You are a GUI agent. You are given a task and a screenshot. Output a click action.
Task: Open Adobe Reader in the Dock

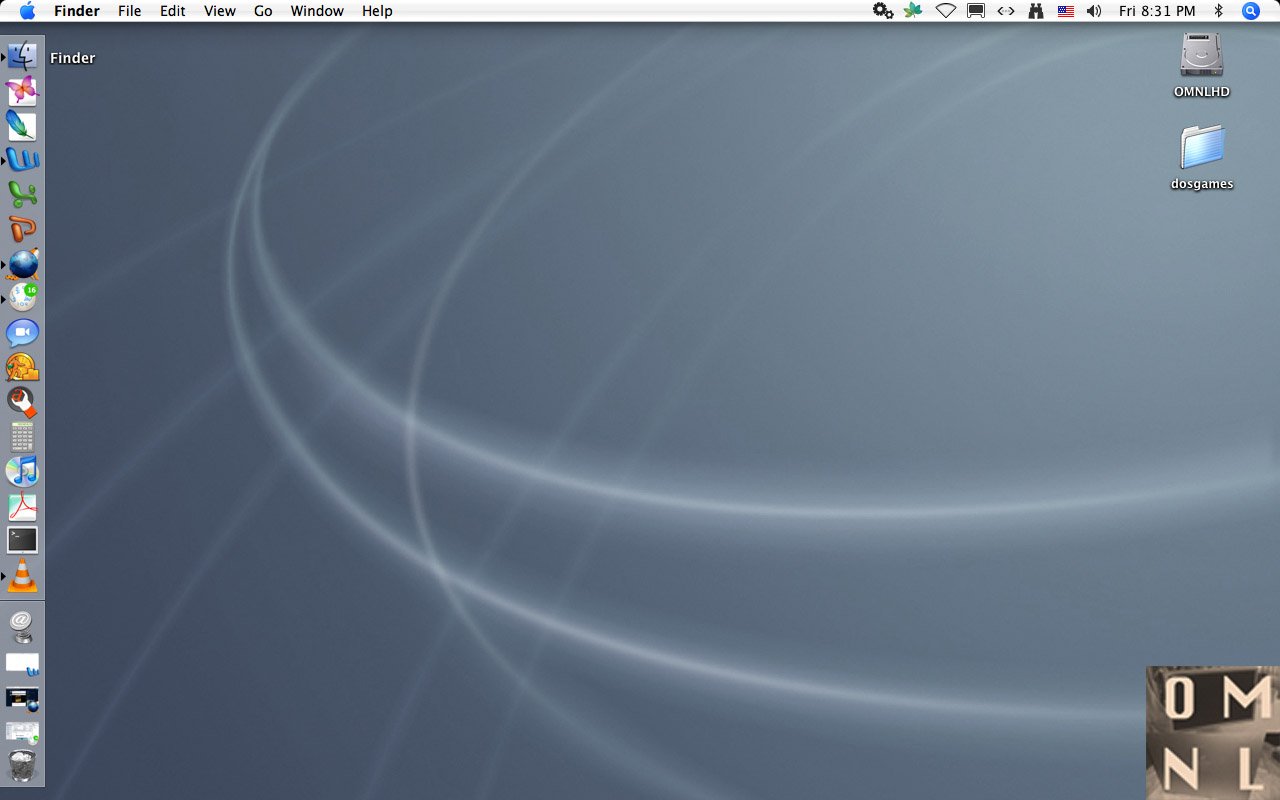pos(22,505)
